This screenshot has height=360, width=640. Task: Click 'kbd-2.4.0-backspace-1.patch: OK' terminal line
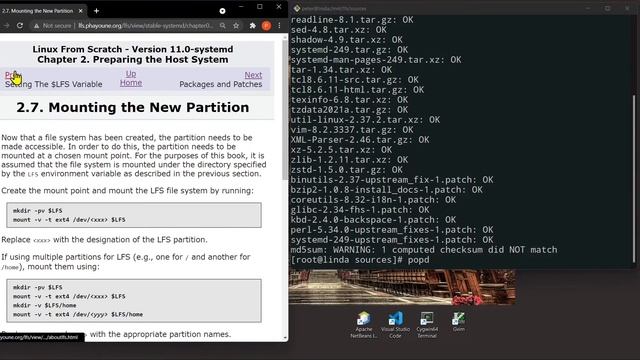pos(373,220)
